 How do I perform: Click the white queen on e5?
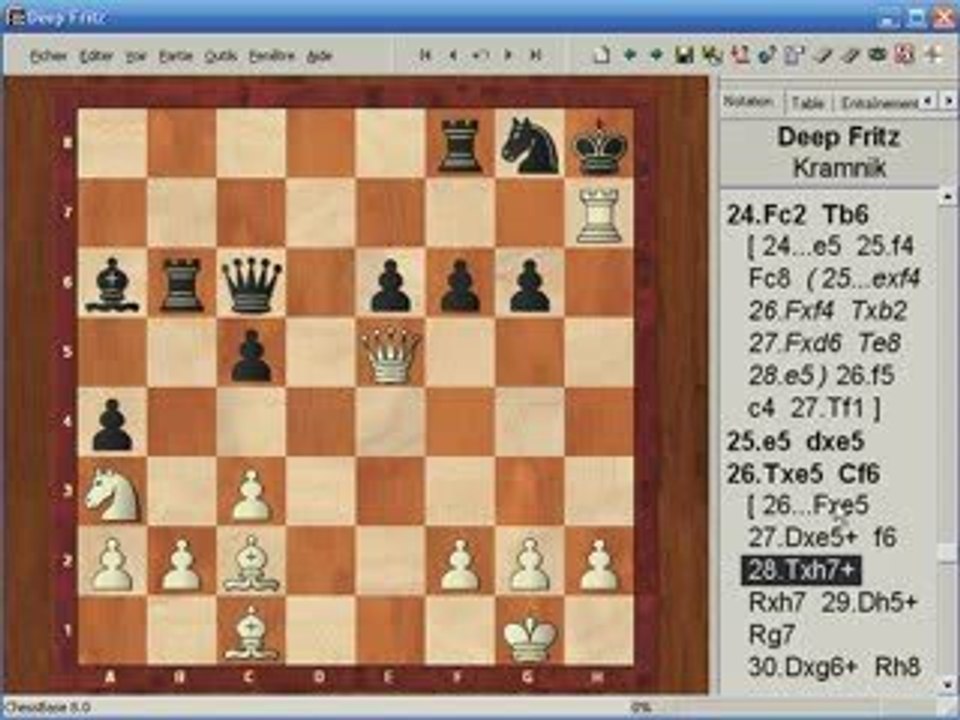click(x=390, y=354)
